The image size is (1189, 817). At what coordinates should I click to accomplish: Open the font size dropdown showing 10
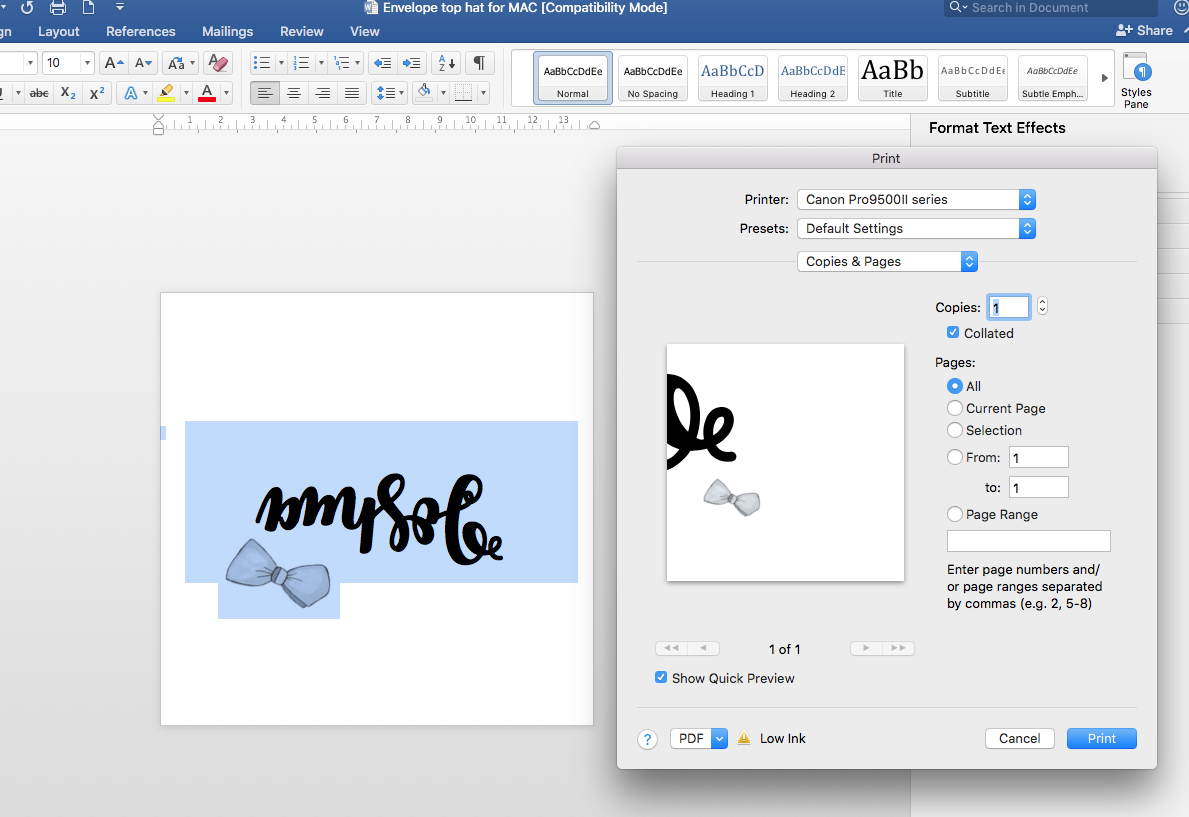[87, 63]
